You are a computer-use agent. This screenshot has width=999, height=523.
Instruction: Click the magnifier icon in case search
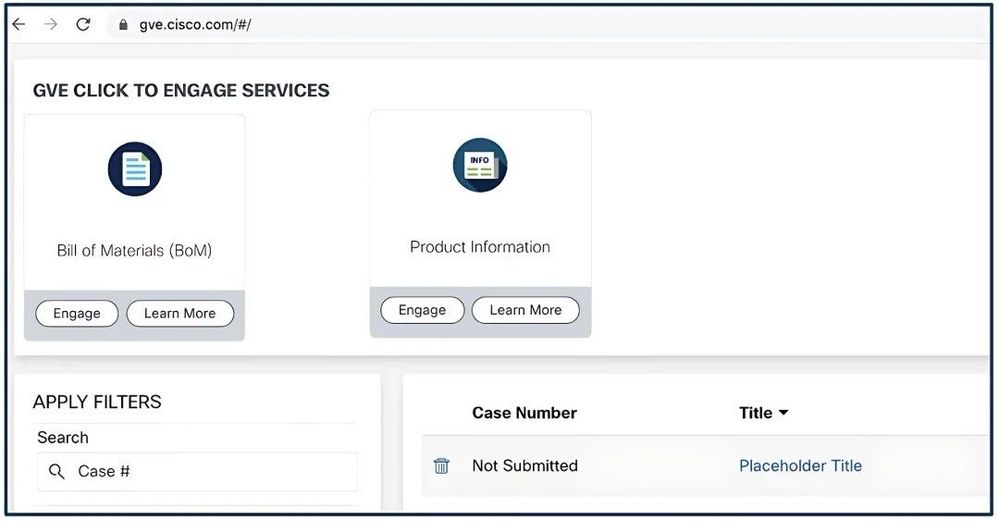[57, 471]
